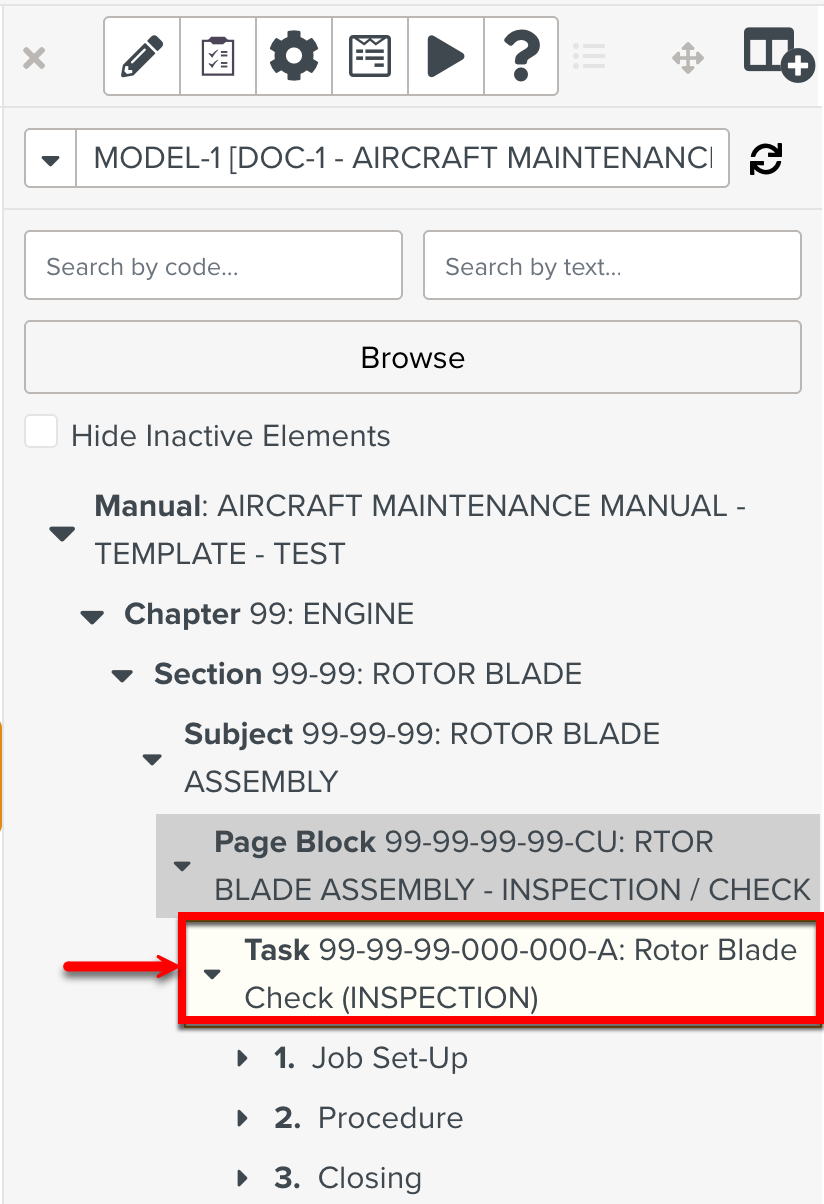Click the Browse button
Image resolution: width=824 pixels, height=1204 pixels.
tap(412, 357)
